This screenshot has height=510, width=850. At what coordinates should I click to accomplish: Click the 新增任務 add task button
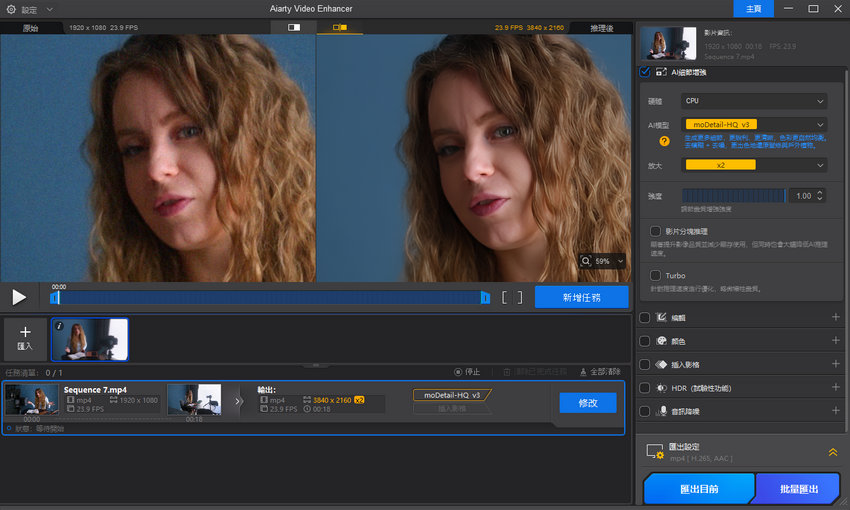581,297
